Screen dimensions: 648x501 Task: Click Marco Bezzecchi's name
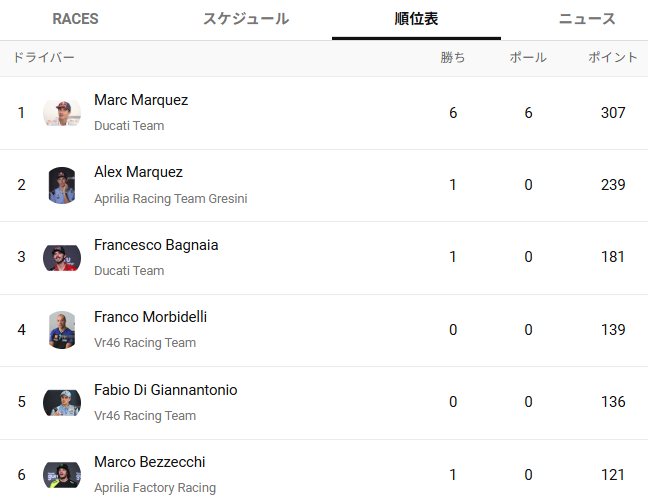[150, 462]
